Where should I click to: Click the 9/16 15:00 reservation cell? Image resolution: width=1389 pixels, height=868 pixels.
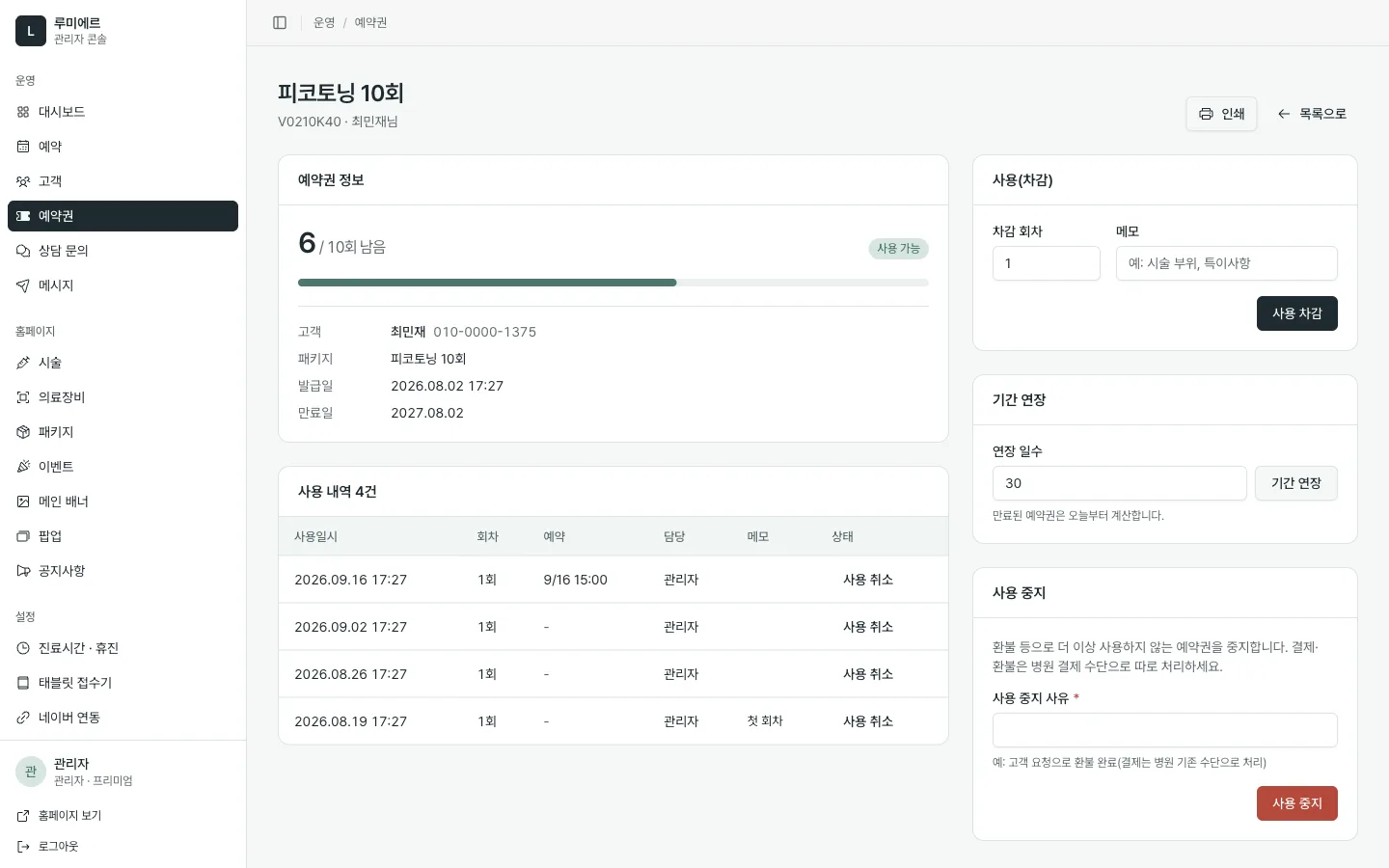(576, 580)
